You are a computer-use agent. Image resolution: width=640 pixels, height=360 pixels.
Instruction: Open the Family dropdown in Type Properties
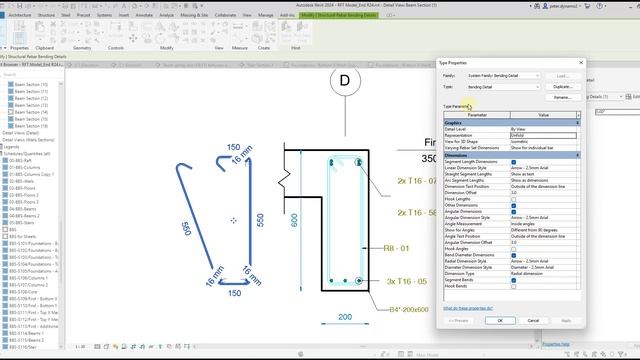click(503, 76)
